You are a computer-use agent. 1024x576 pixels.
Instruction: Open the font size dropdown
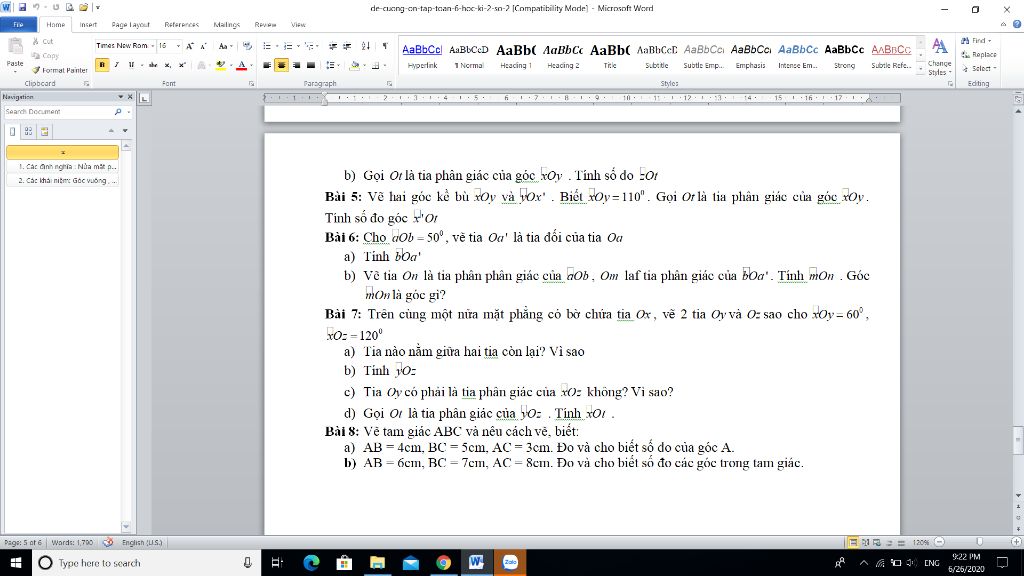click(178, 46)
